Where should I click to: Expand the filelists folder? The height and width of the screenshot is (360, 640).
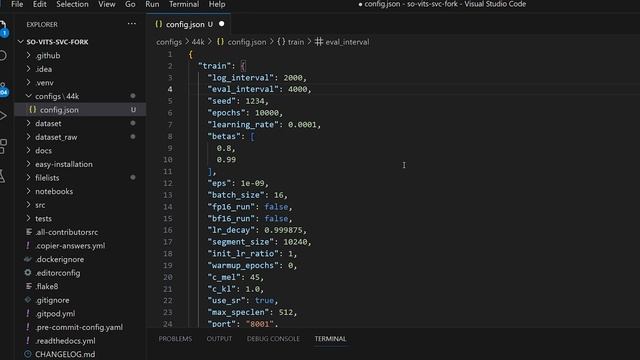tap(47, 178)
